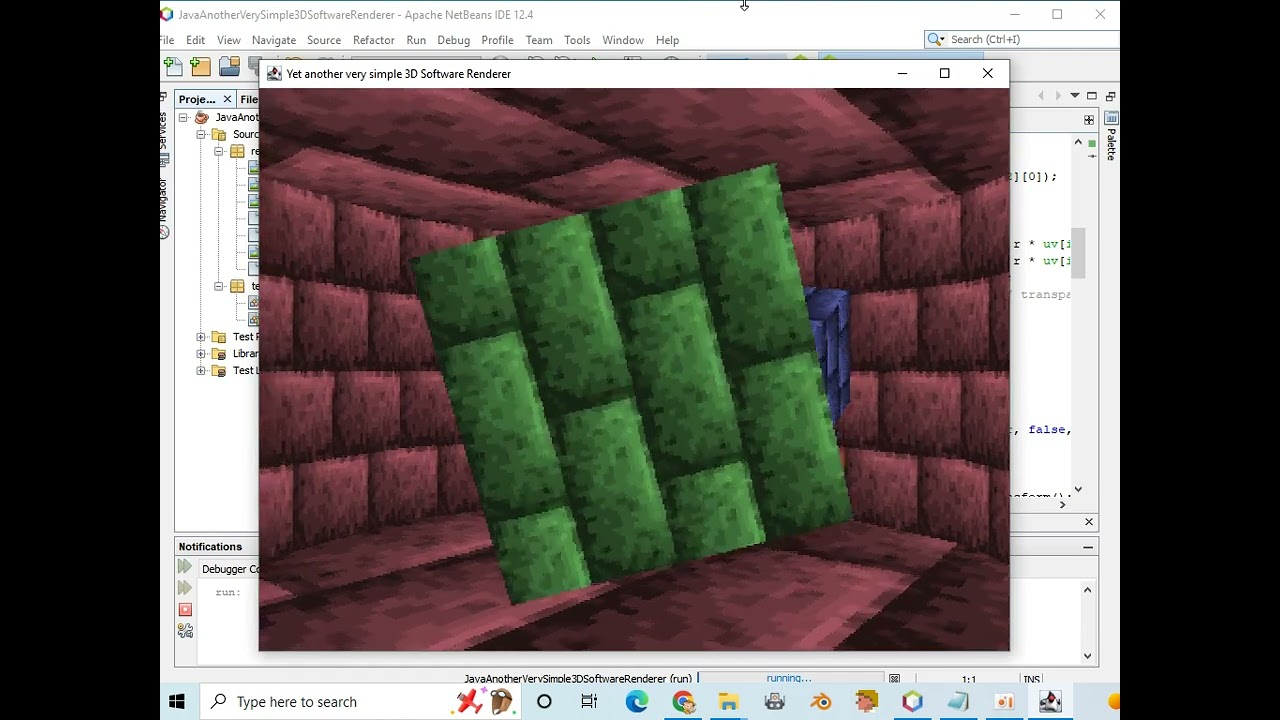Select the Source Packages folder icon

click(219, 135)
